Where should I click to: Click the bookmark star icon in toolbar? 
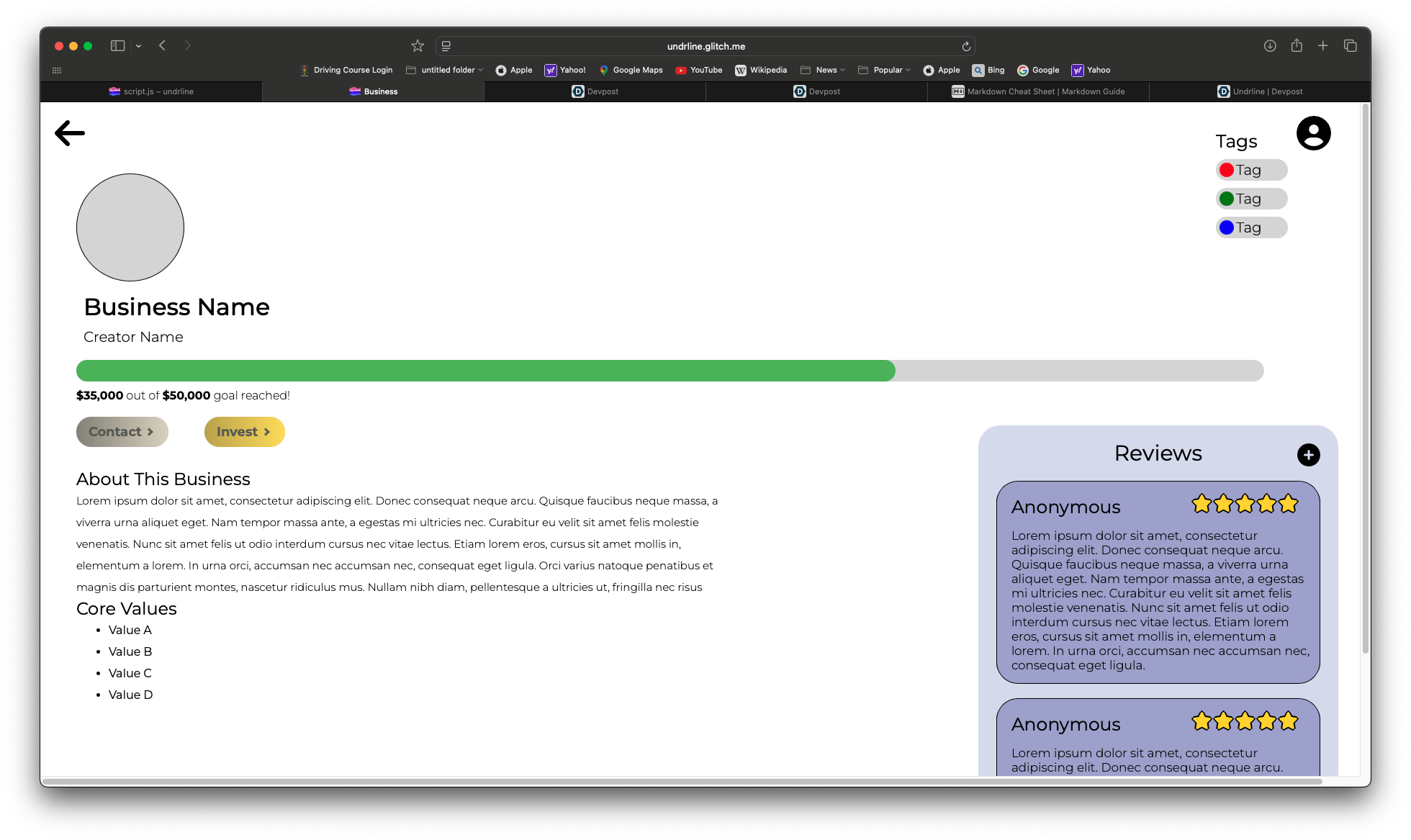[418, 46]
